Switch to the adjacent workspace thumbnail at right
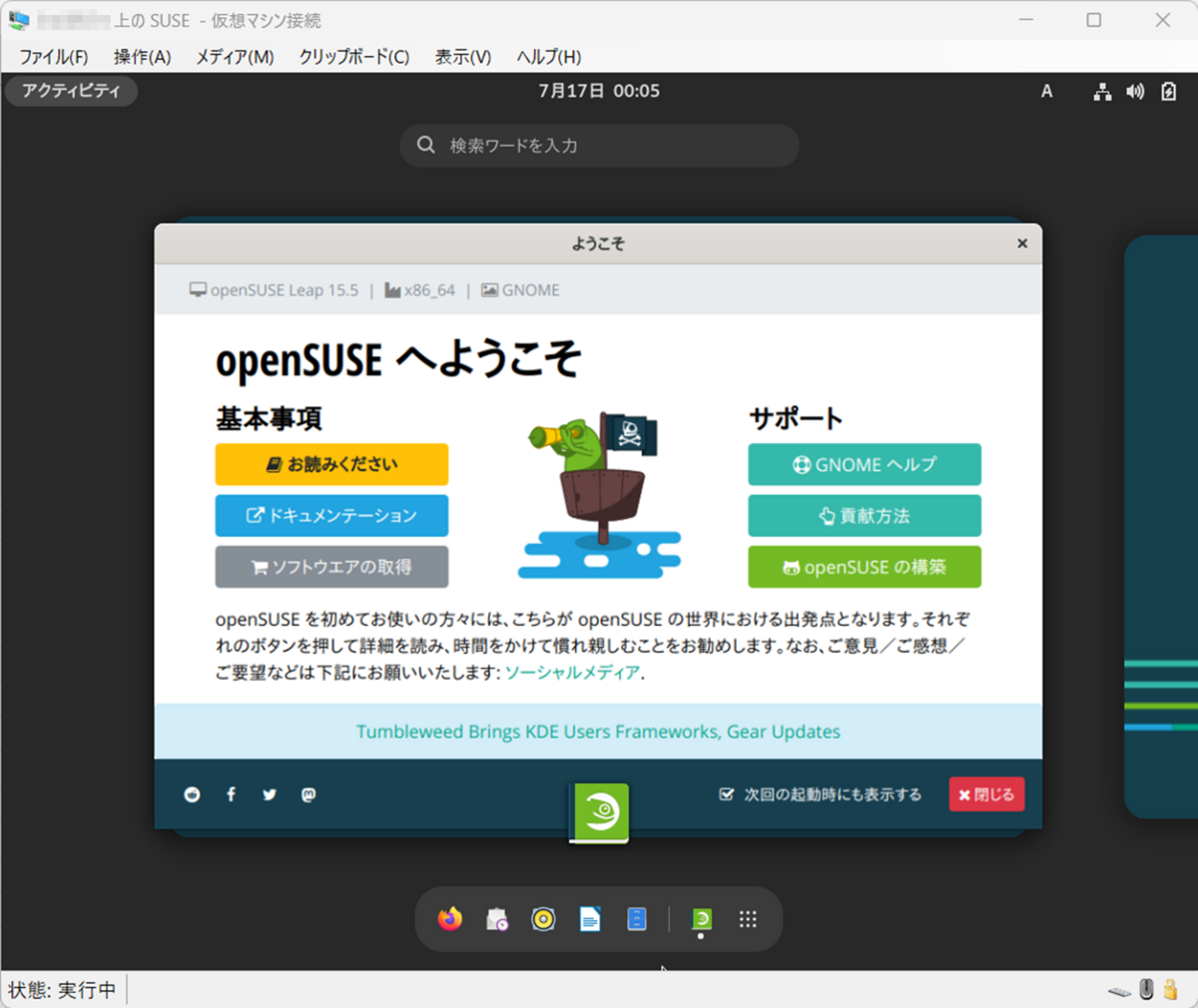The width and height of the screenshot is (1198, 1008). [1161, 527]
